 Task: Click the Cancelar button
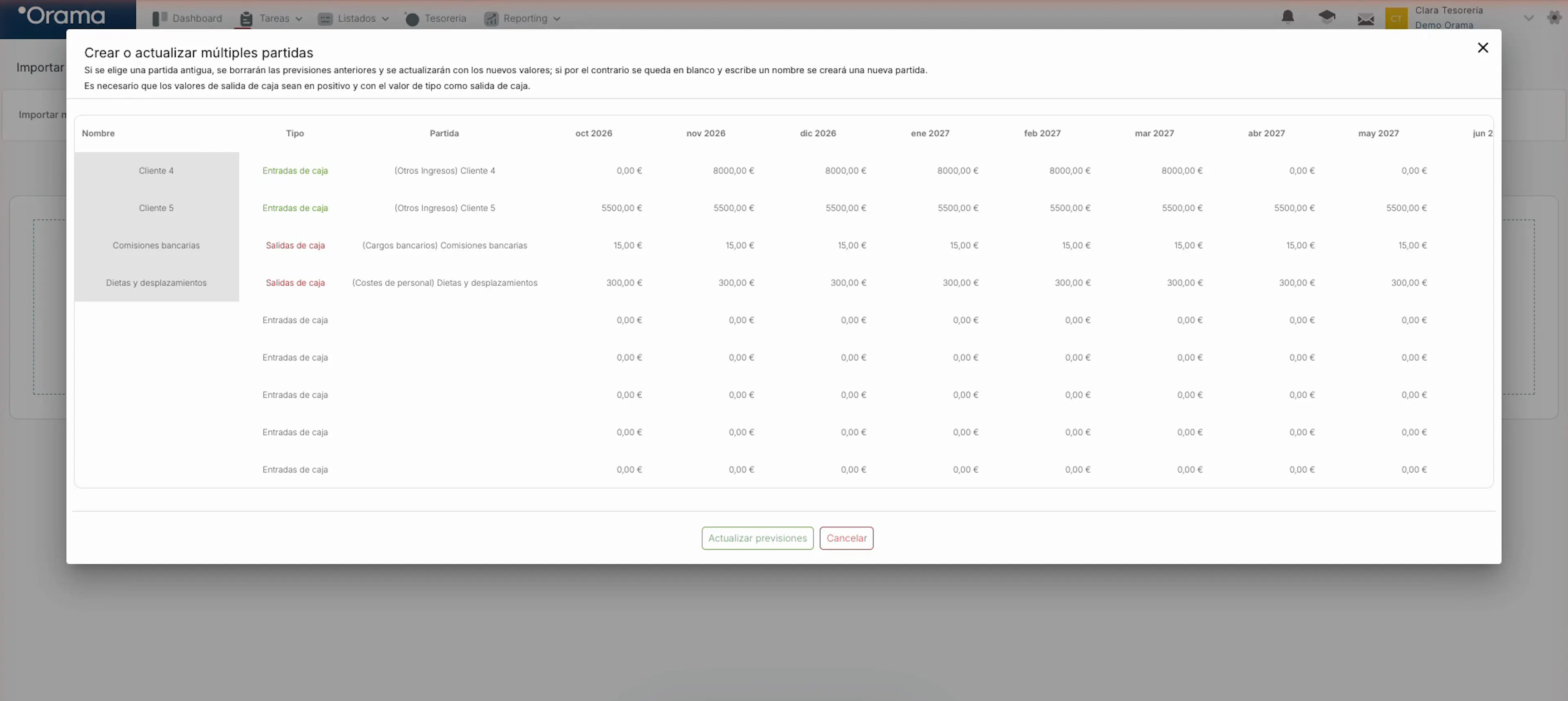pos(846,538)
